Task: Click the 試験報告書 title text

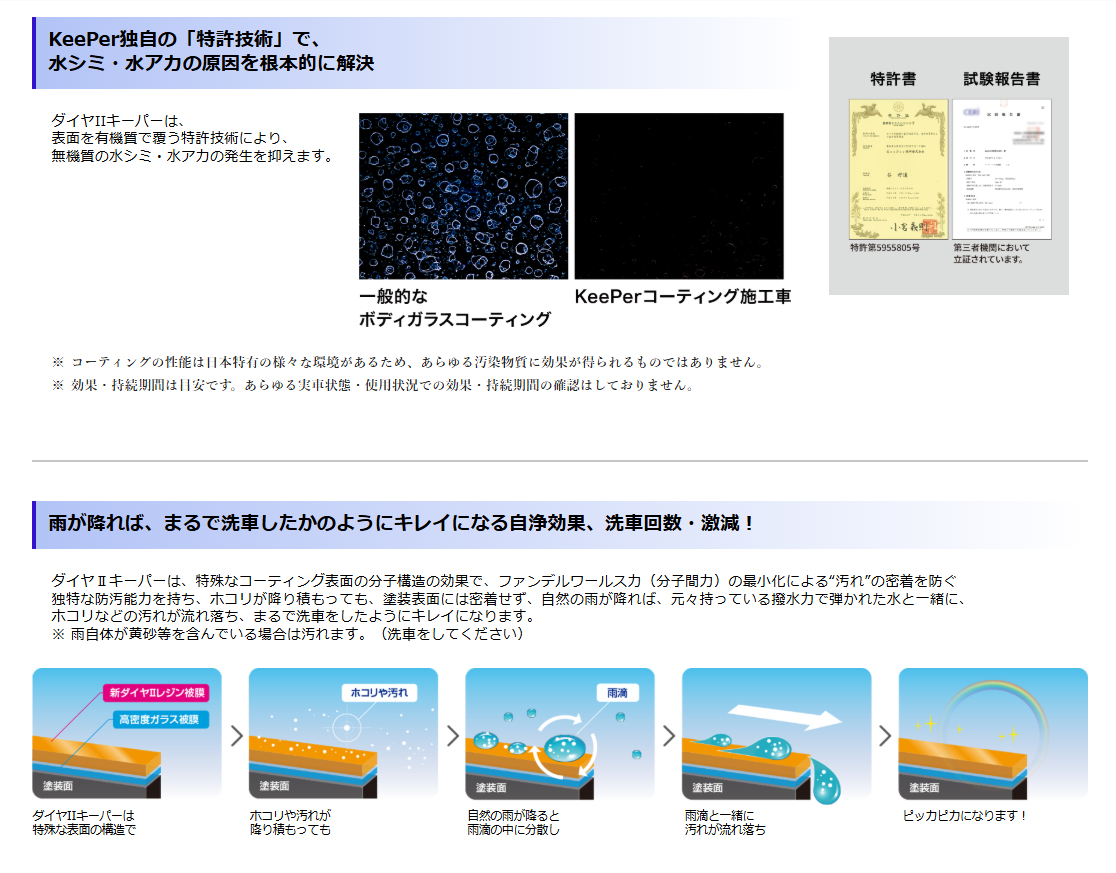Action: [1001, 79]
